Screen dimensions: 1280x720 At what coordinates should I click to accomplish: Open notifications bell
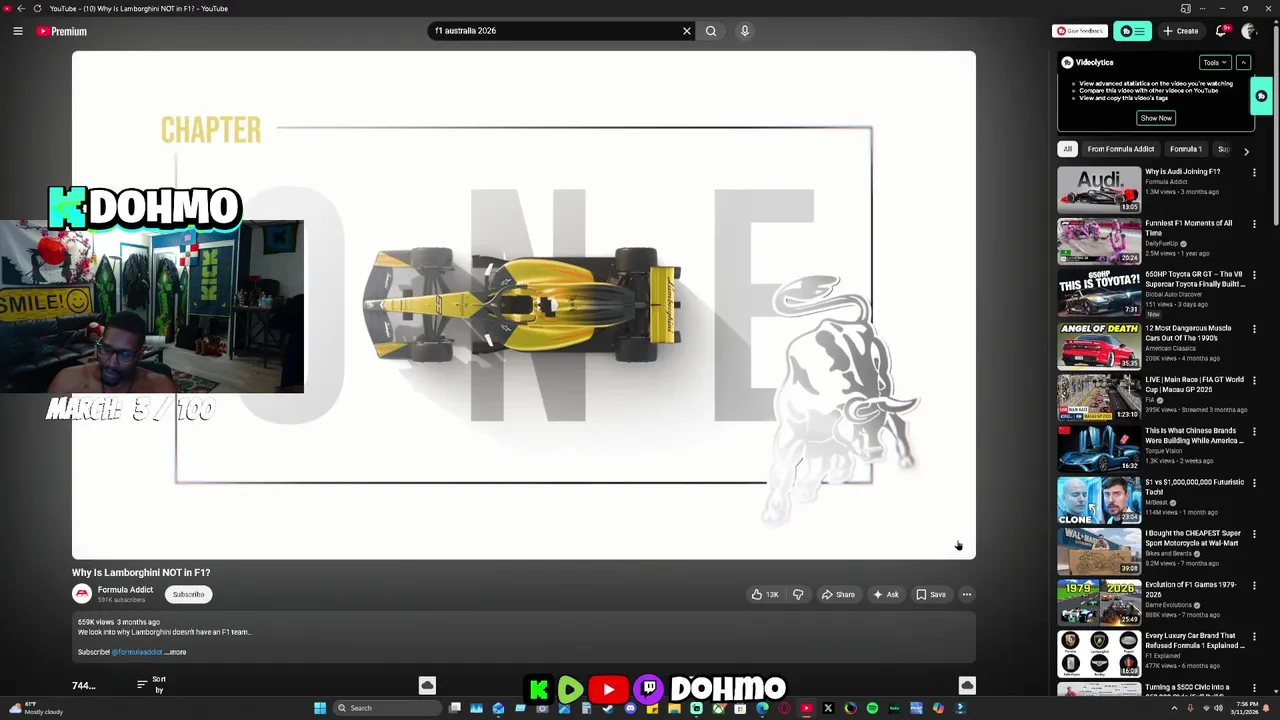(1222, 31)
